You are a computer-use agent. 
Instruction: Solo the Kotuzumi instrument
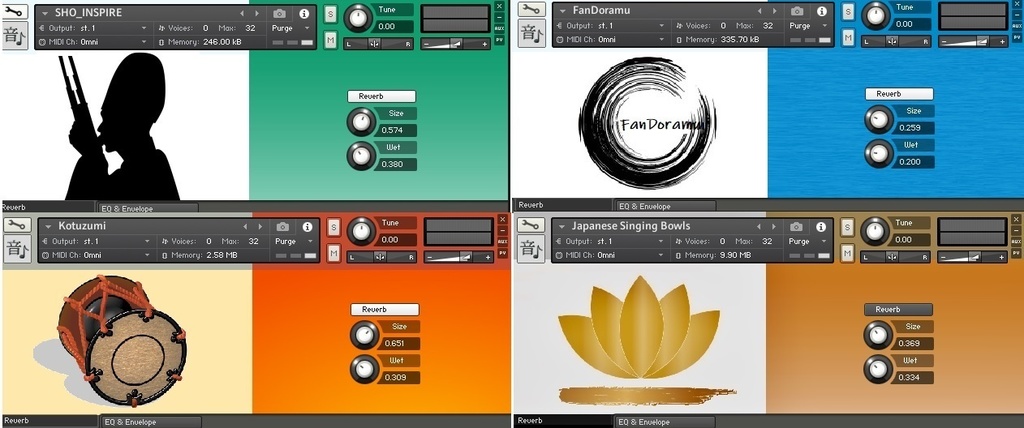coord(334,228)
